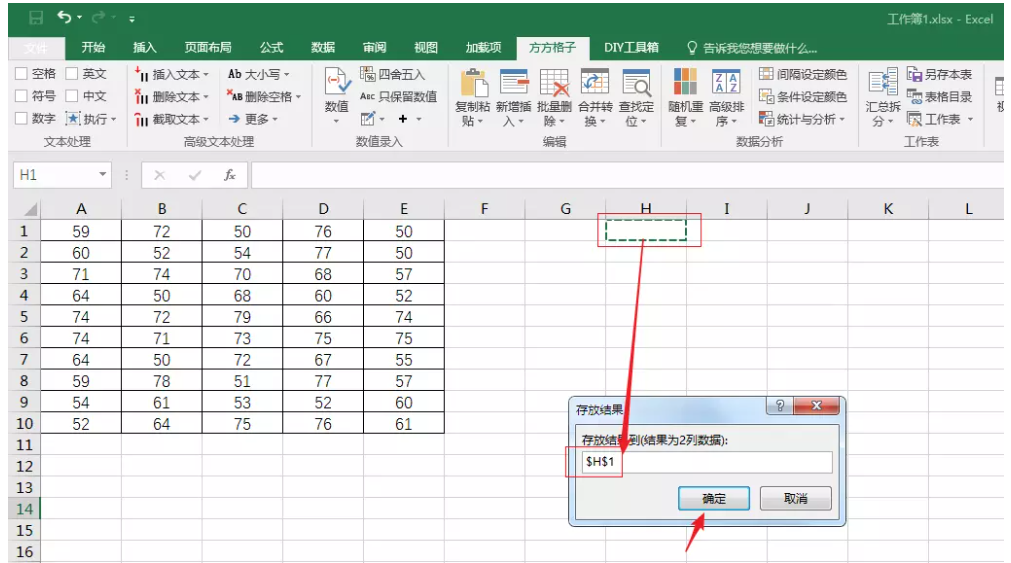Click the Undo arrow in title bar
The width and height of the screenshot is (1011, 563).
[x=65, y=18]
